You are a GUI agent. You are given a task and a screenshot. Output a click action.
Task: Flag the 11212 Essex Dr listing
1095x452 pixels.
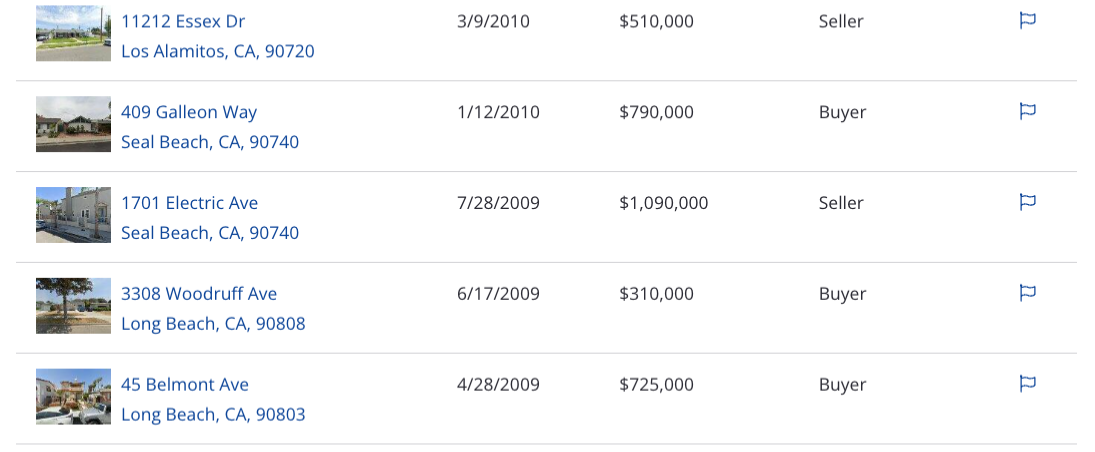pyautogui.click(x=1027, y=20)
